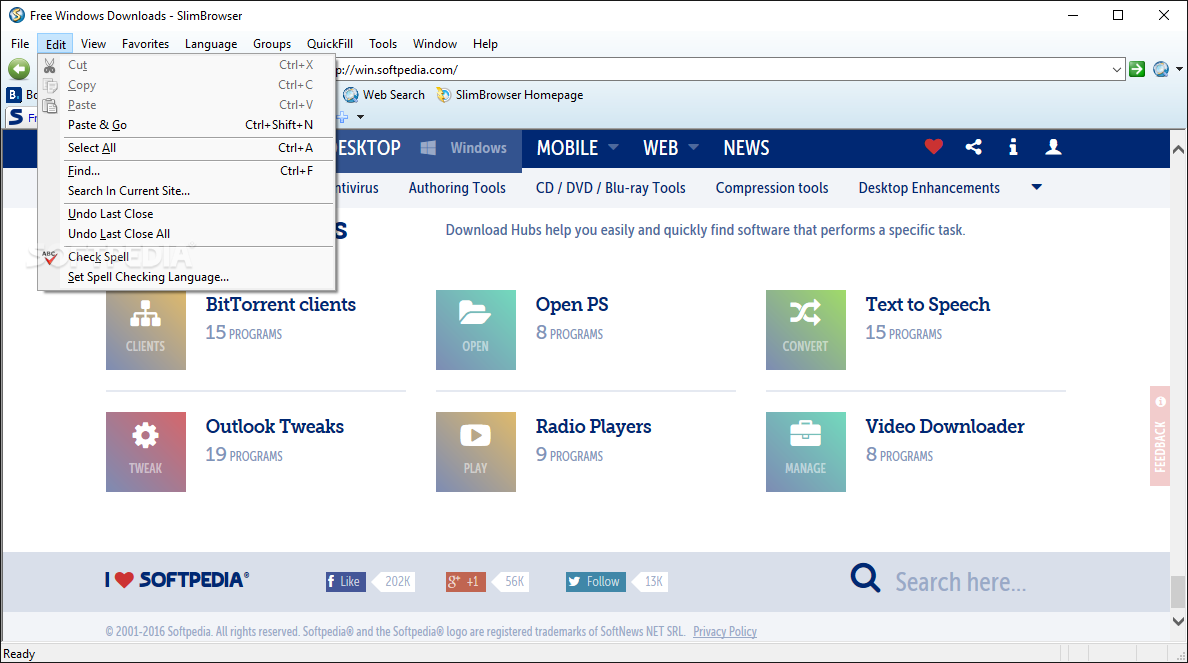Expand the tab list dropdown arrow
This screenshot has width=1188, height=663.
(x=361, y=117)
